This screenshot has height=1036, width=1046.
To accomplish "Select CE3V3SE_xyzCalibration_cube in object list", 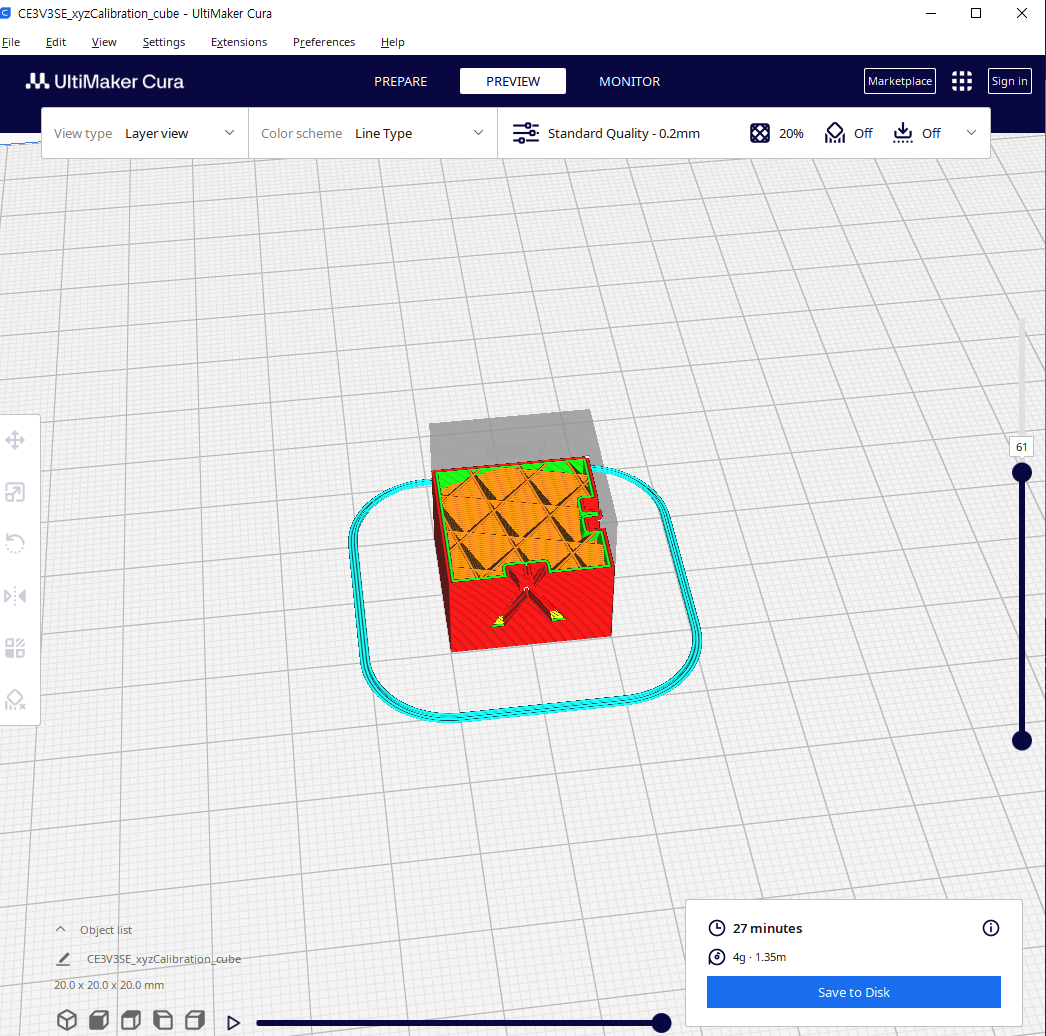I will 163,959.
